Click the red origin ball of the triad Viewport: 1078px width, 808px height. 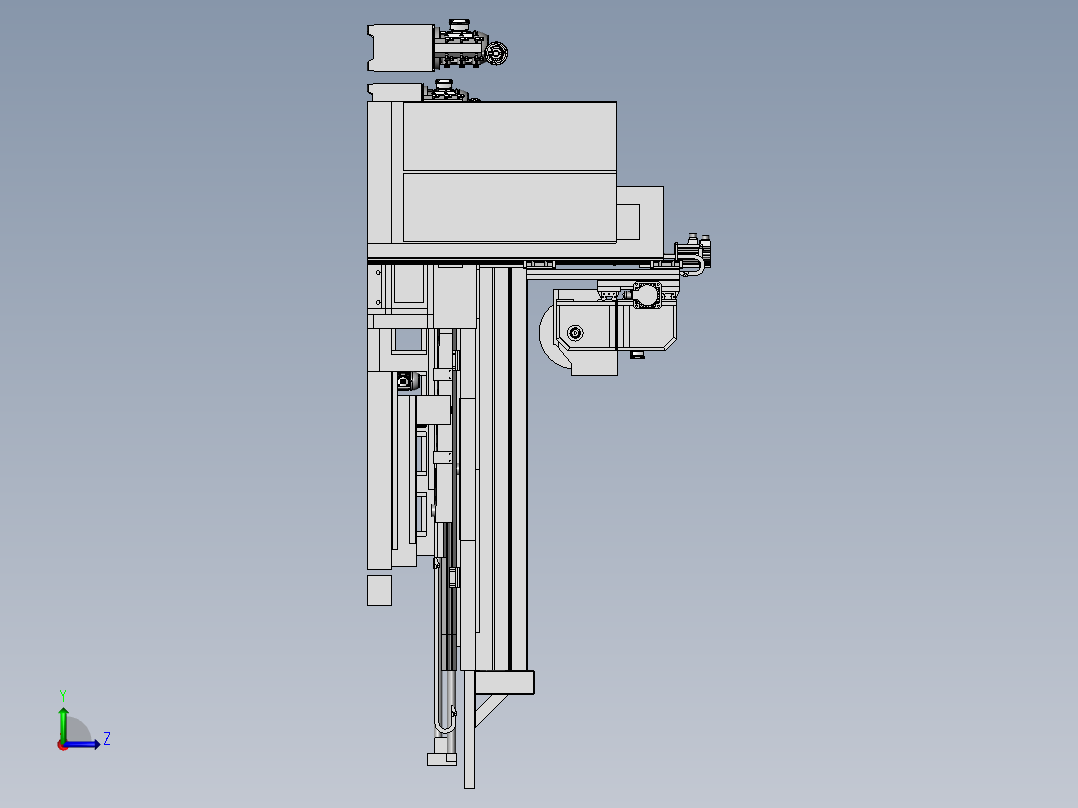click(63, 746)
